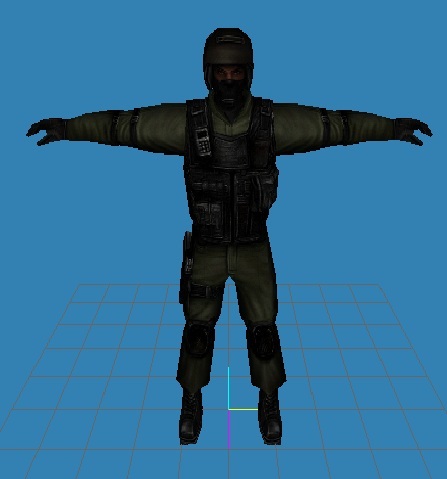Select the boot on the right side
The height and width of the screenshot is (479, 447).
click(270, 417)
